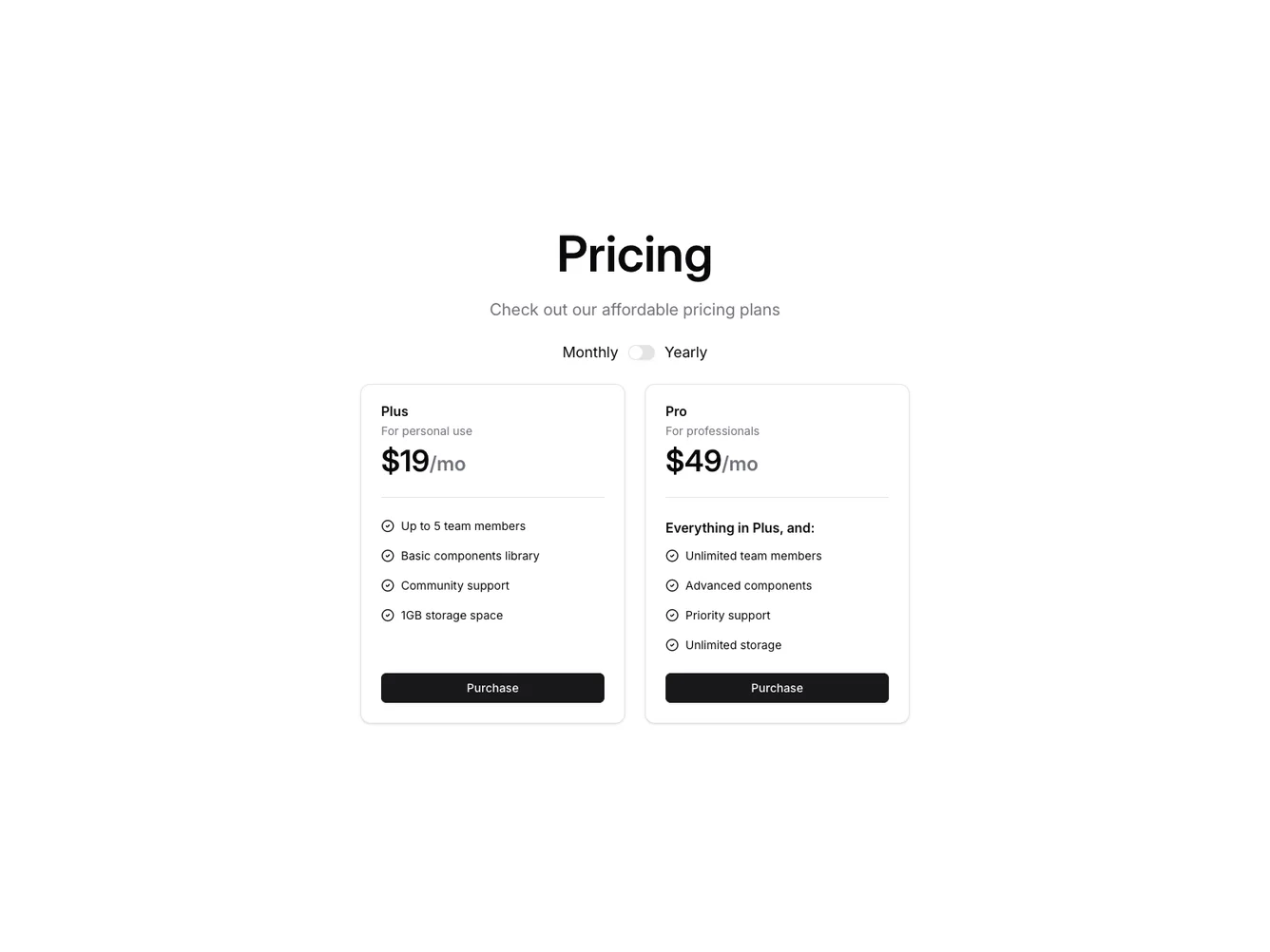Click the Pro plan title

point(676,410)
